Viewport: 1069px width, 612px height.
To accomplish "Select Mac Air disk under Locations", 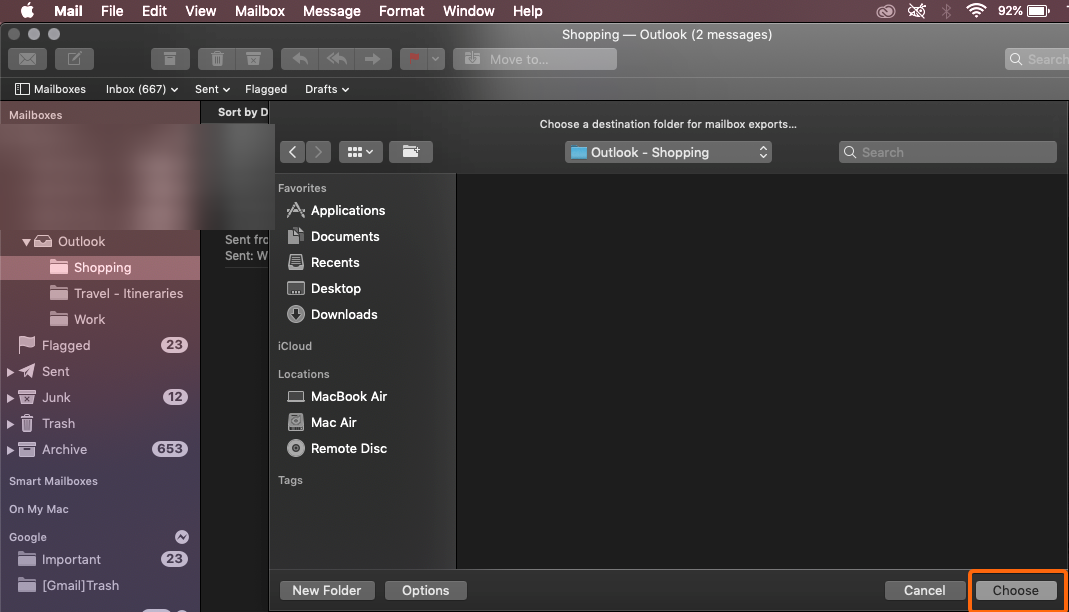I will (333, 423).
